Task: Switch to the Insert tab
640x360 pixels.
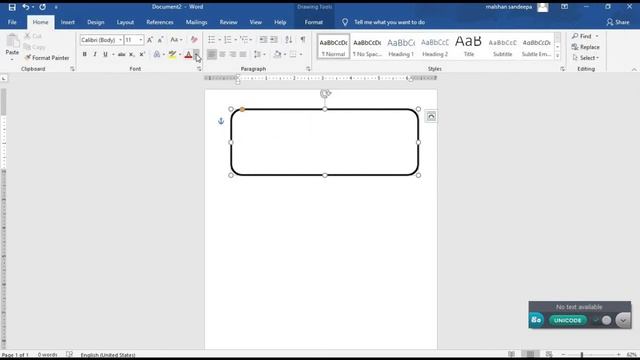Action: tap(68, 22)
